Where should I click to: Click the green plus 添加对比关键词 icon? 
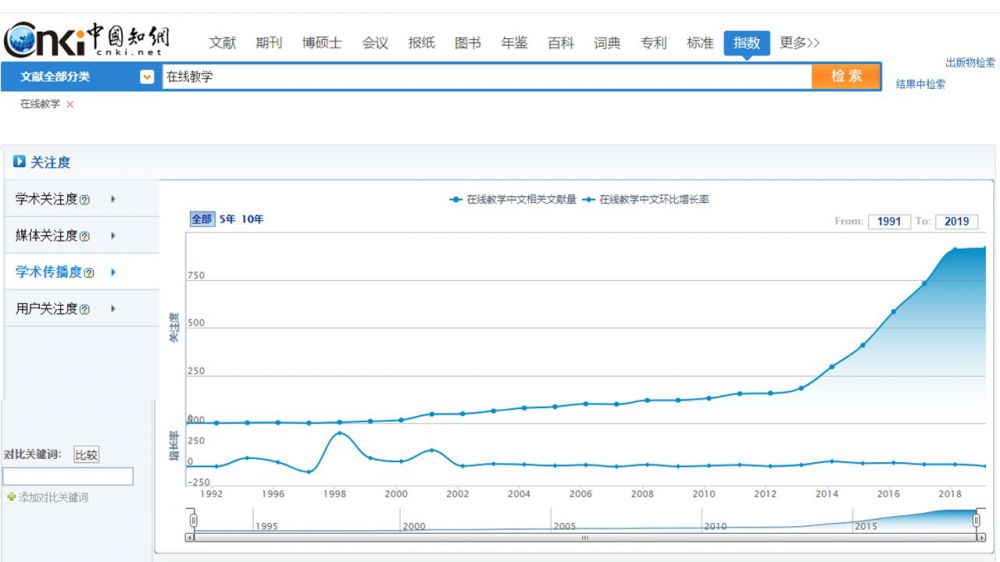coord(11,497)
